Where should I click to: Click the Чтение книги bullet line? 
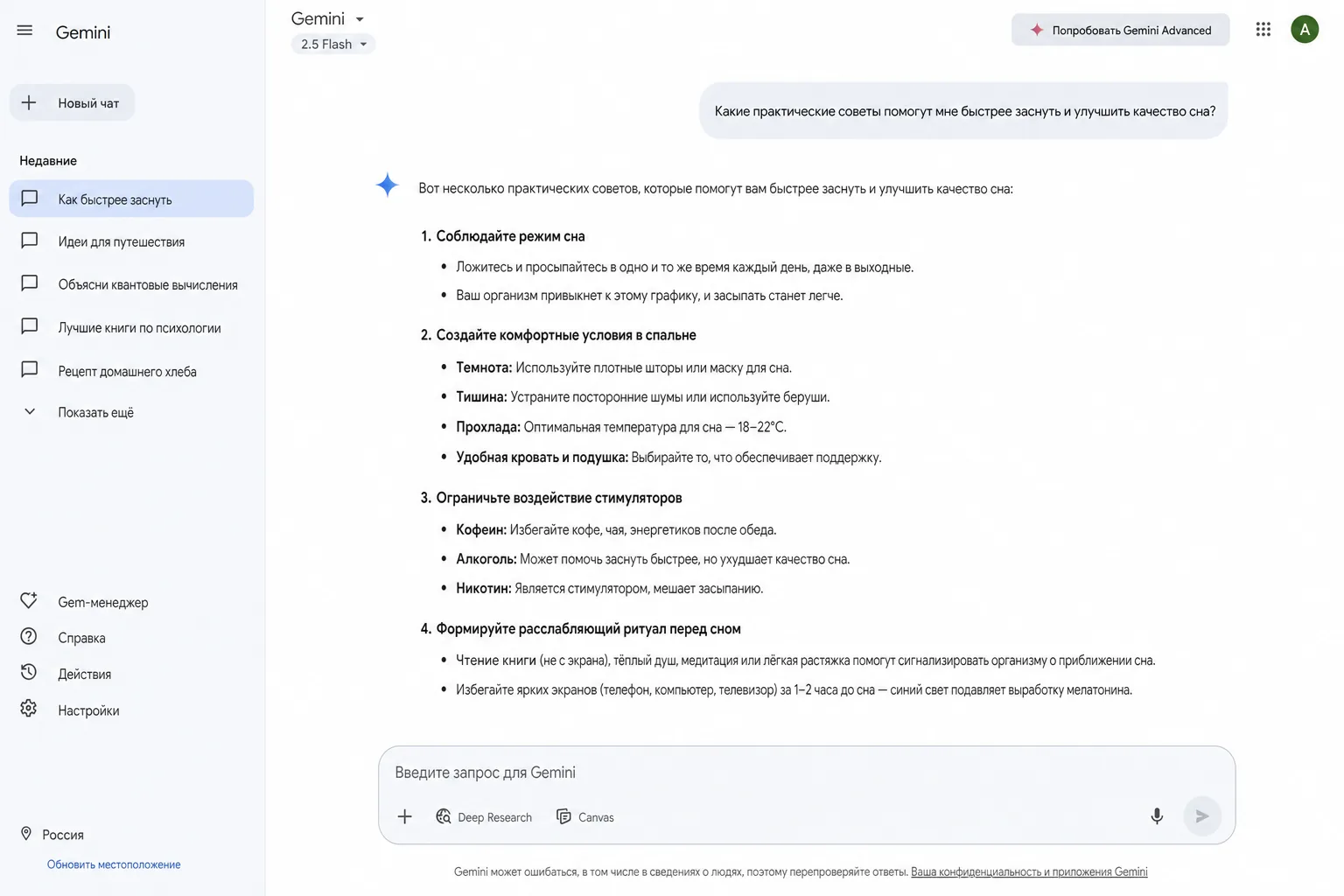tap(805, 660)
